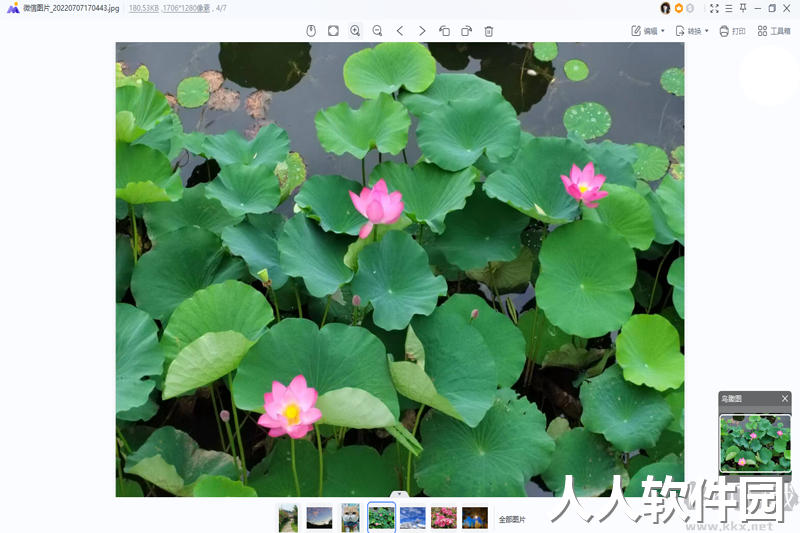Screen dimensions: 800x533
Task: Delete the current image with the trash icon
Action: pyautogui.click(x=489, y=31)
